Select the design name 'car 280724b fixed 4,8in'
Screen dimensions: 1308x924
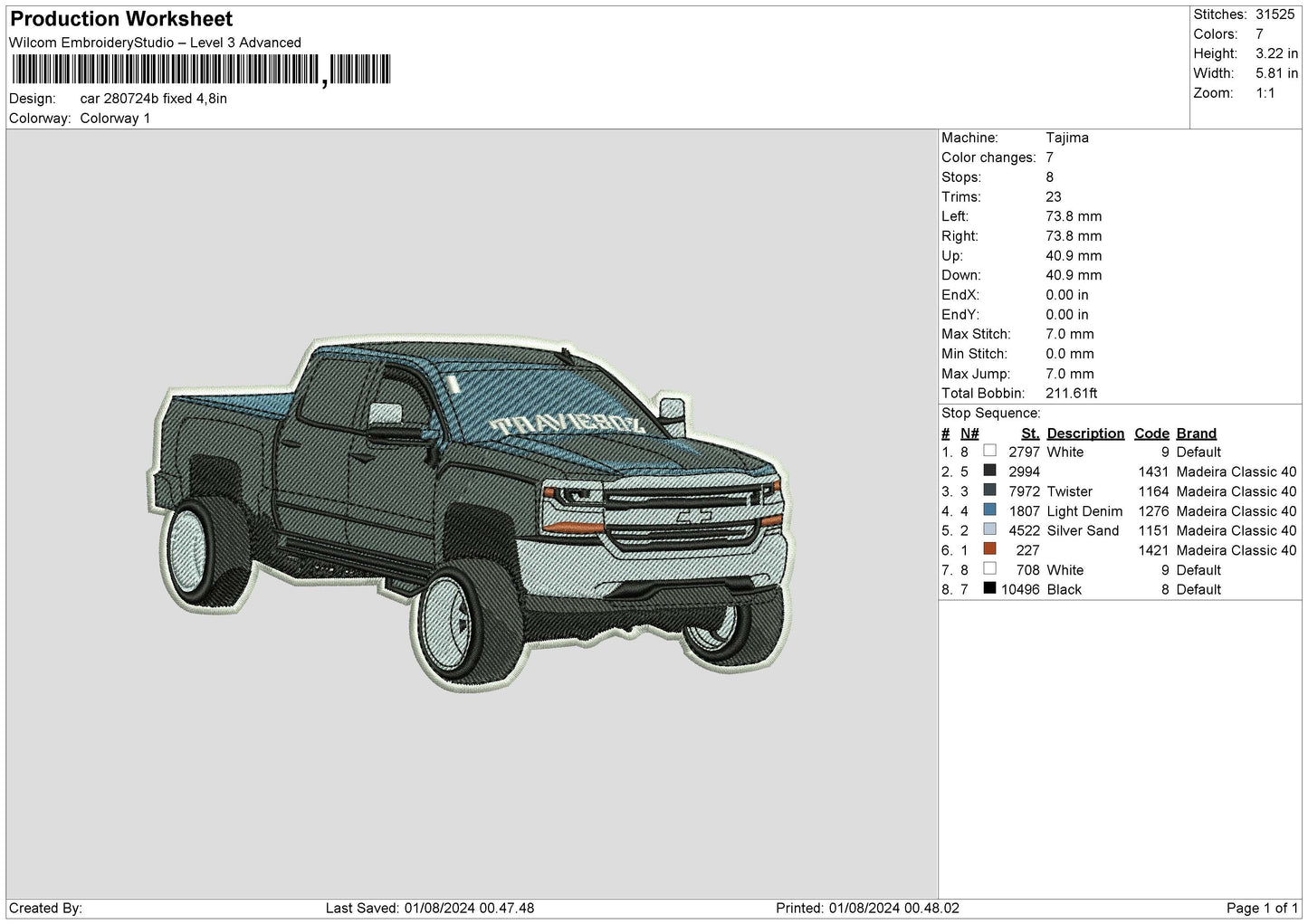point(153,99)
